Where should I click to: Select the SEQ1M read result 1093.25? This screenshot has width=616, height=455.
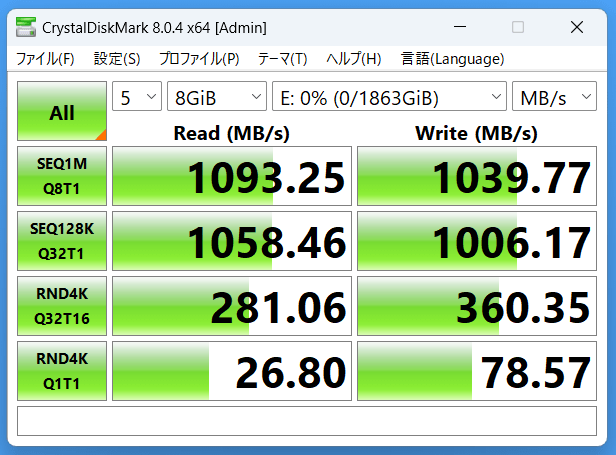232,176
